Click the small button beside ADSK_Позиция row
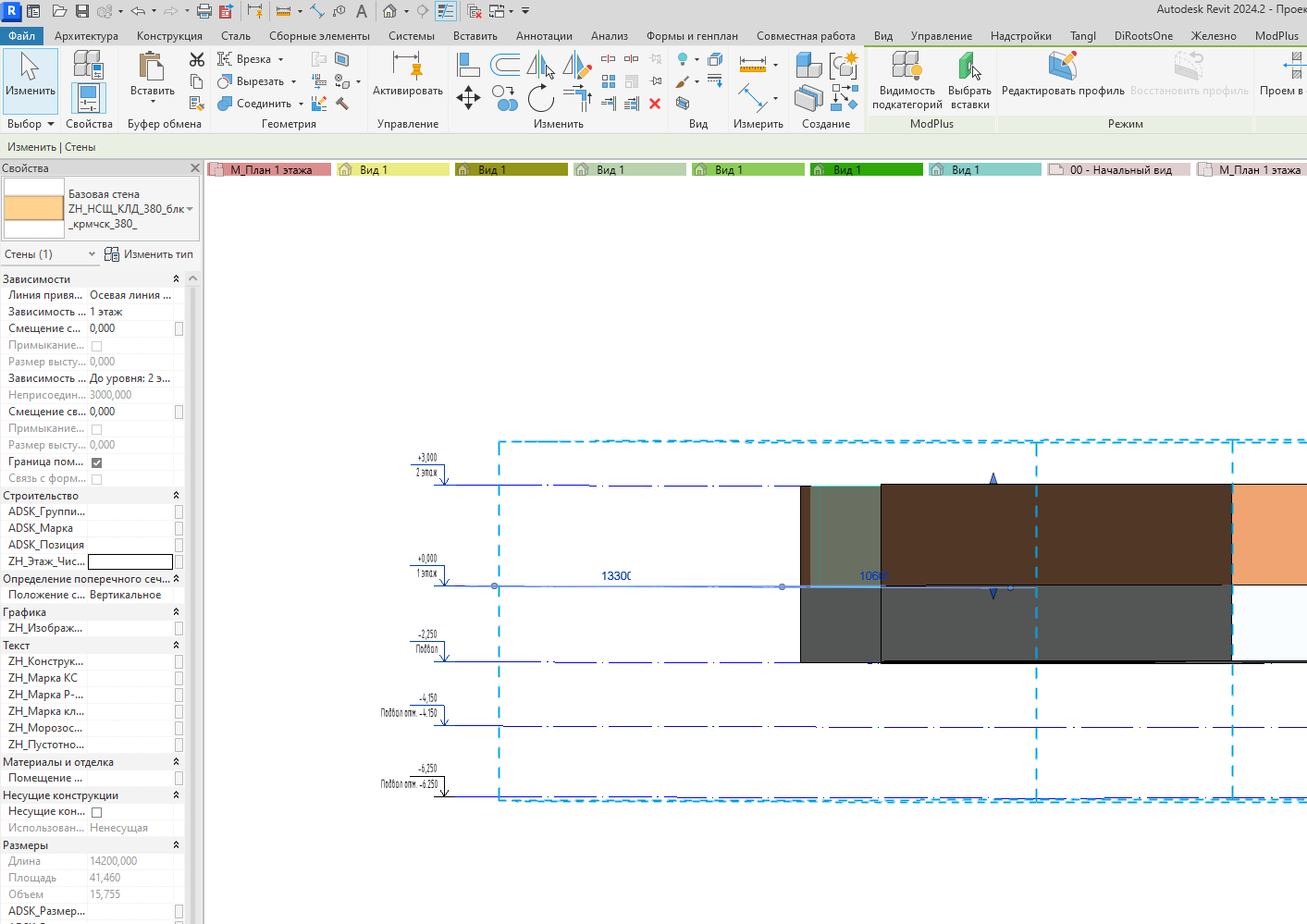Image resolution: width=1307 pixels, height=924 pixels. point(179,545)
